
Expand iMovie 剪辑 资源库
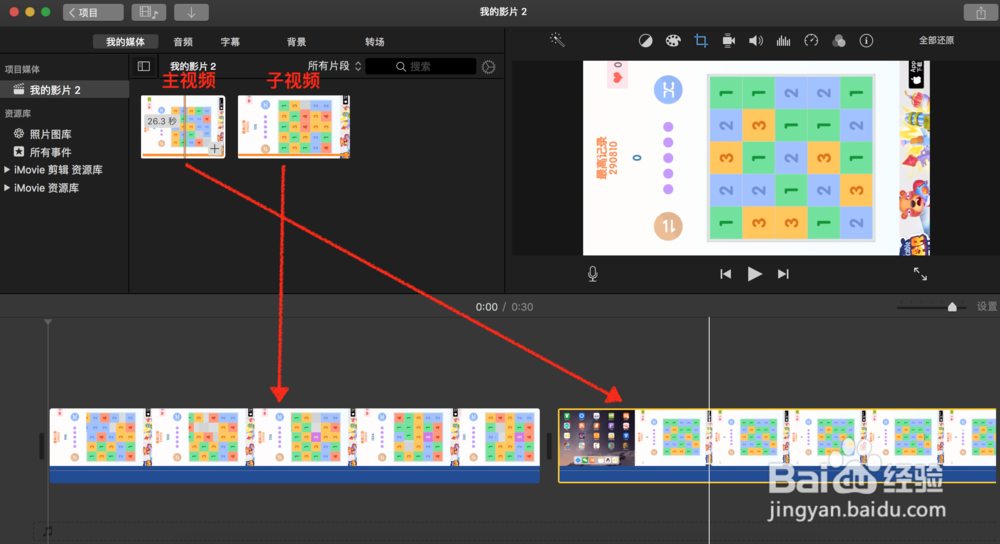click(x=7, y=170)
